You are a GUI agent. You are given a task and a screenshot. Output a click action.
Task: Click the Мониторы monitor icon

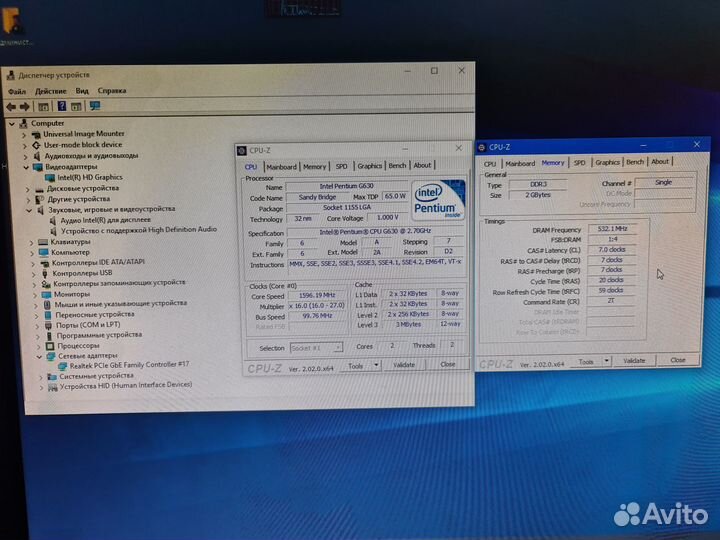click(46, 294)
